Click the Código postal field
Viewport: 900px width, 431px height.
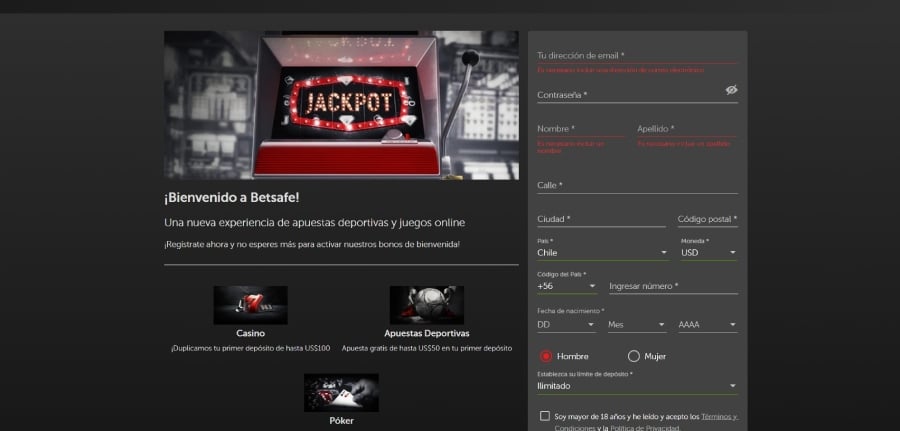click(x=707, y=219)
